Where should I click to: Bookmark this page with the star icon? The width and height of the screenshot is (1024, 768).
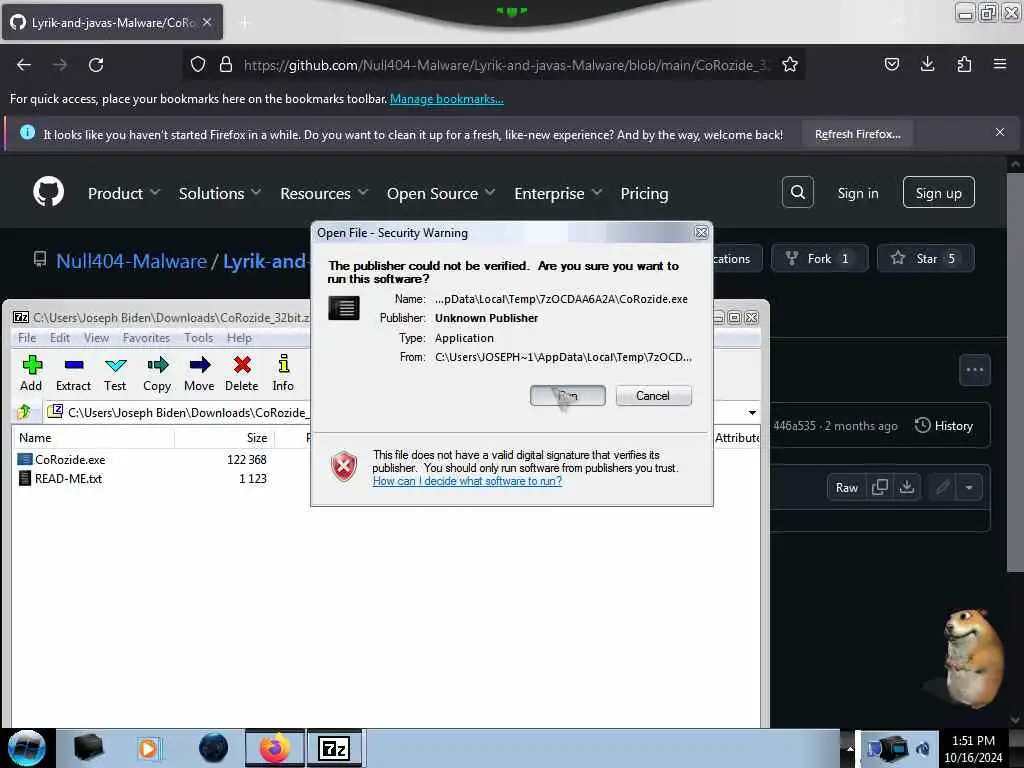790,65
